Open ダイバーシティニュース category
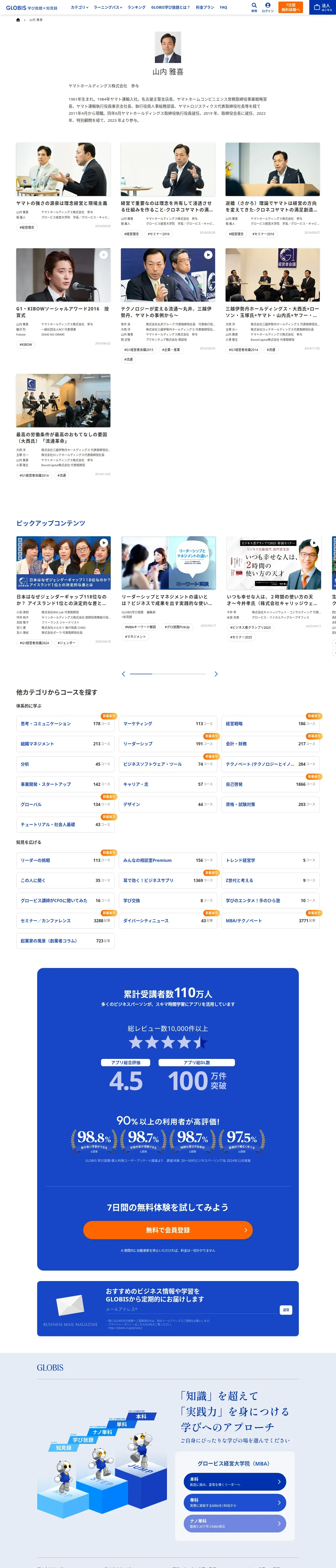The height and width of the screenshot is (1568, 336). pos(168,921)
